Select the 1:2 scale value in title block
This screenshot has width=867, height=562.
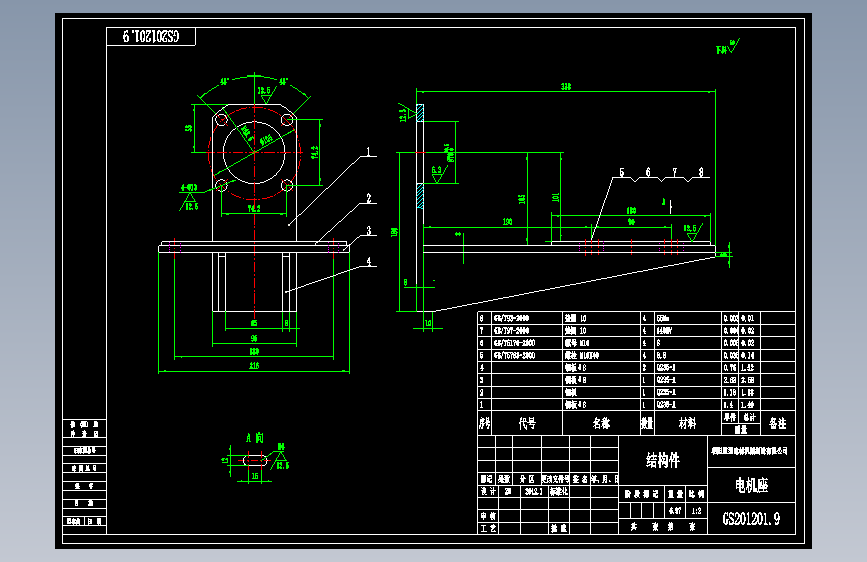(696, 511)
